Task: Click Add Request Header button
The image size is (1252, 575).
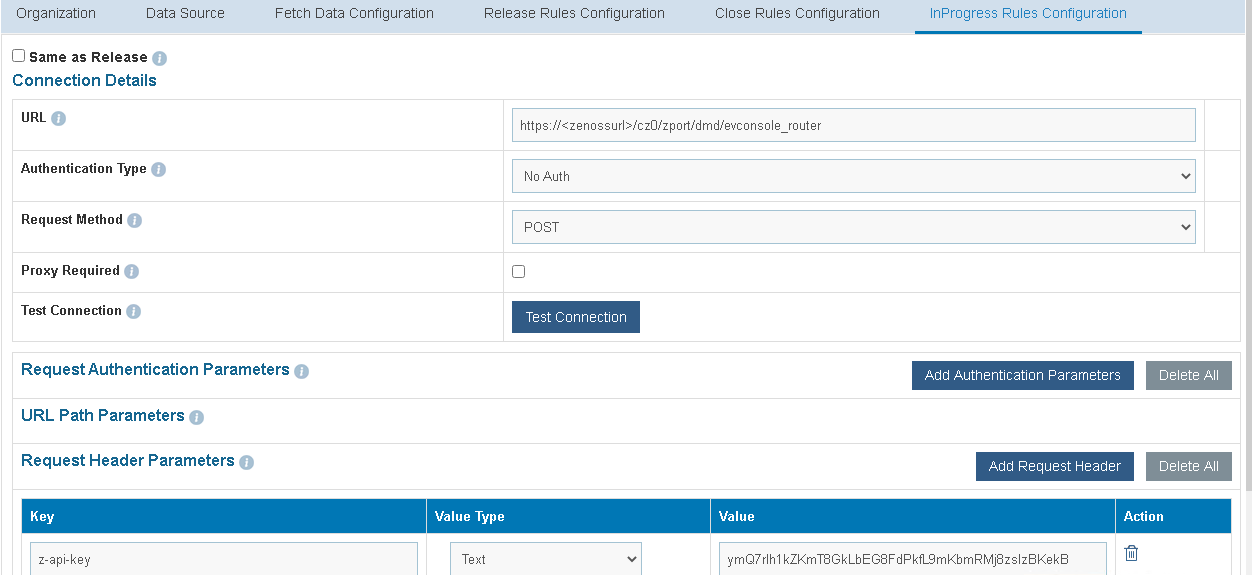Action: tap(1054, 466)
